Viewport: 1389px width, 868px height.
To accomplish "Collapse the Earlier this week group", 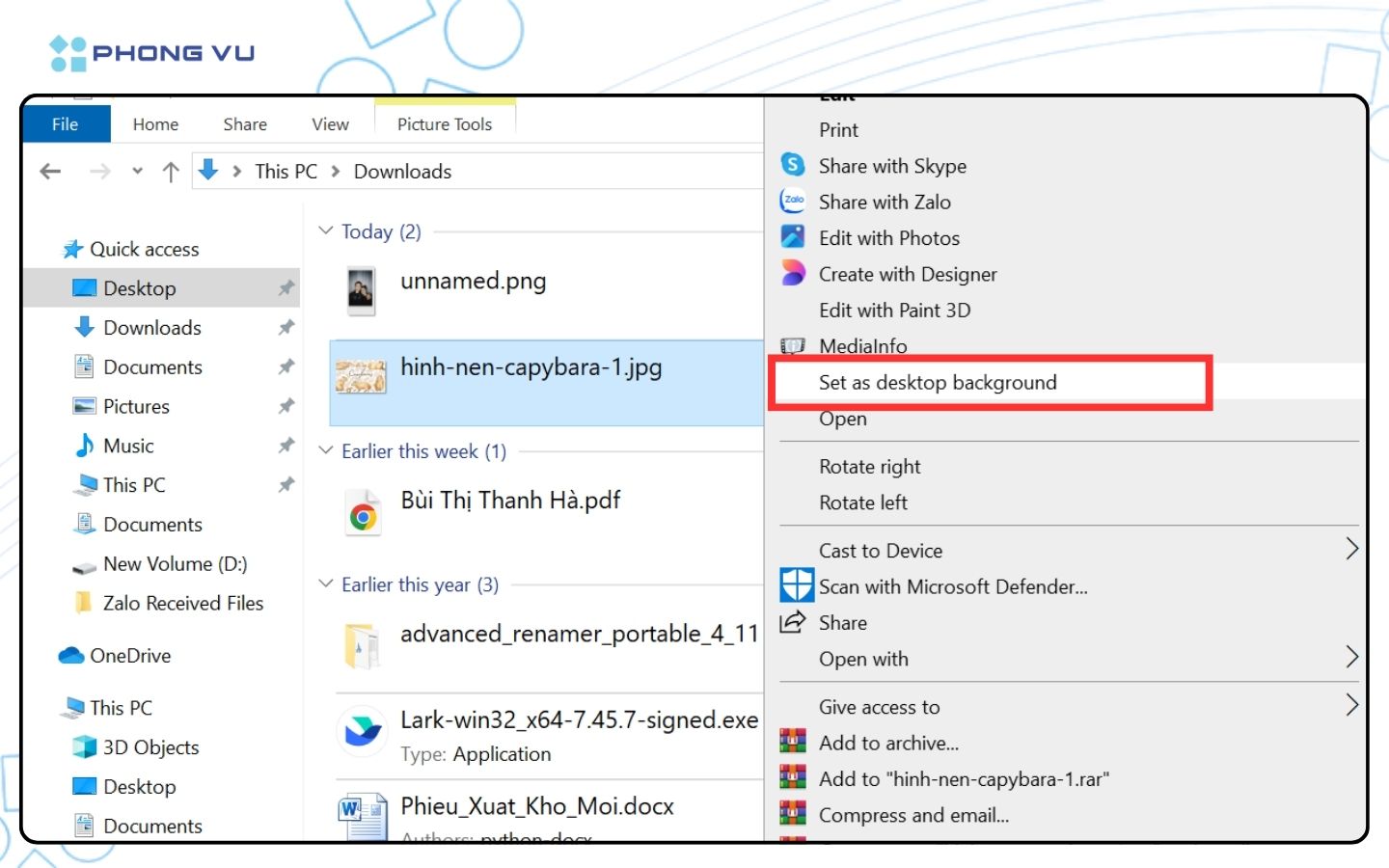I will point(326,451).
